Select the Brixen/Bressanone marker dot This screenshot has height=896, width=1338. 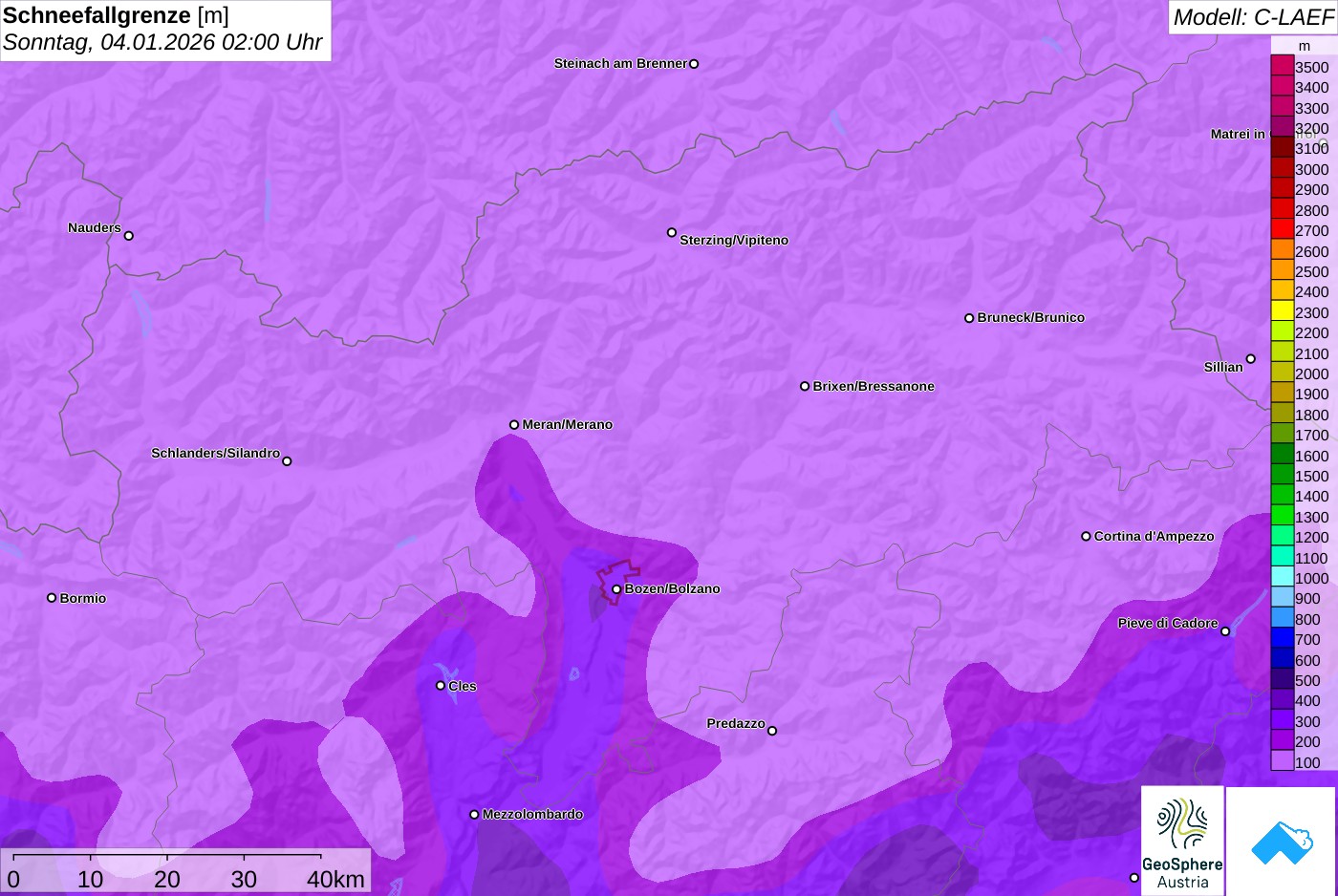point(805,387)
